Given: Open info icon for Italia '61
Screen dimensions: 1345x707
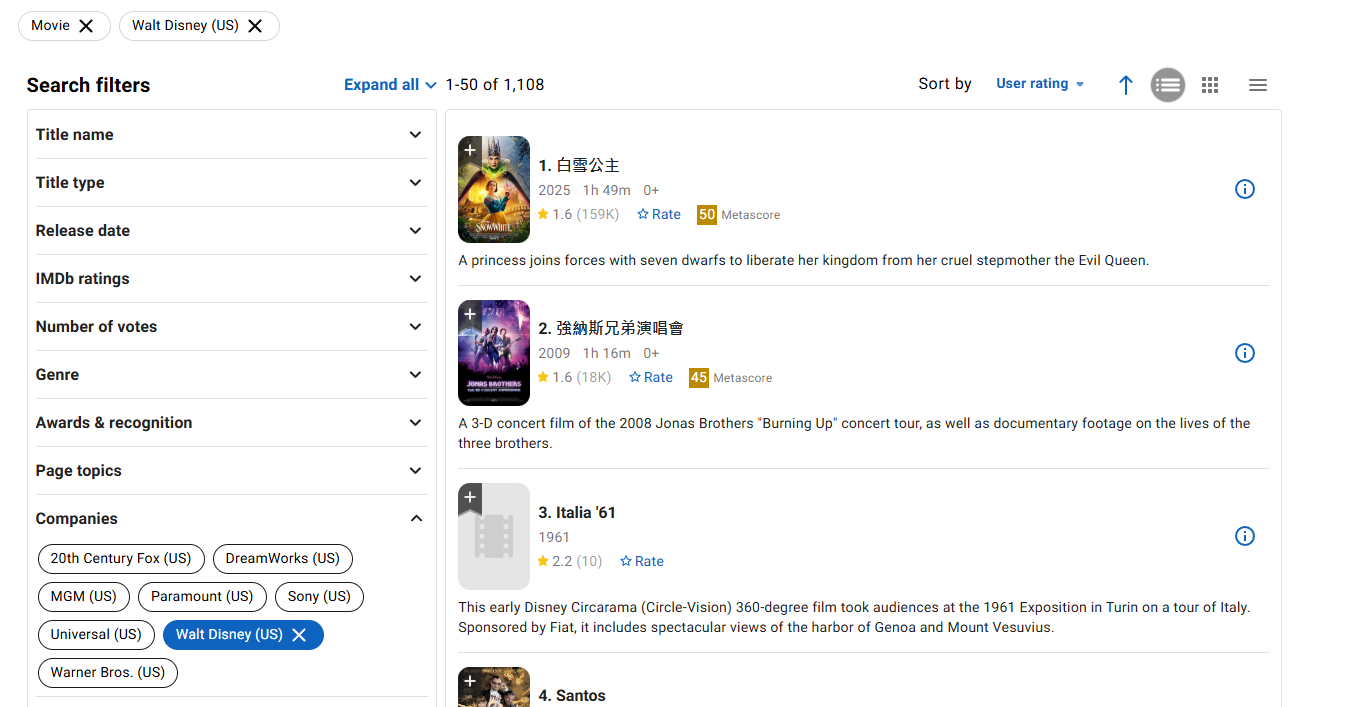Looking at the screenshot, I should point(1244,536).
